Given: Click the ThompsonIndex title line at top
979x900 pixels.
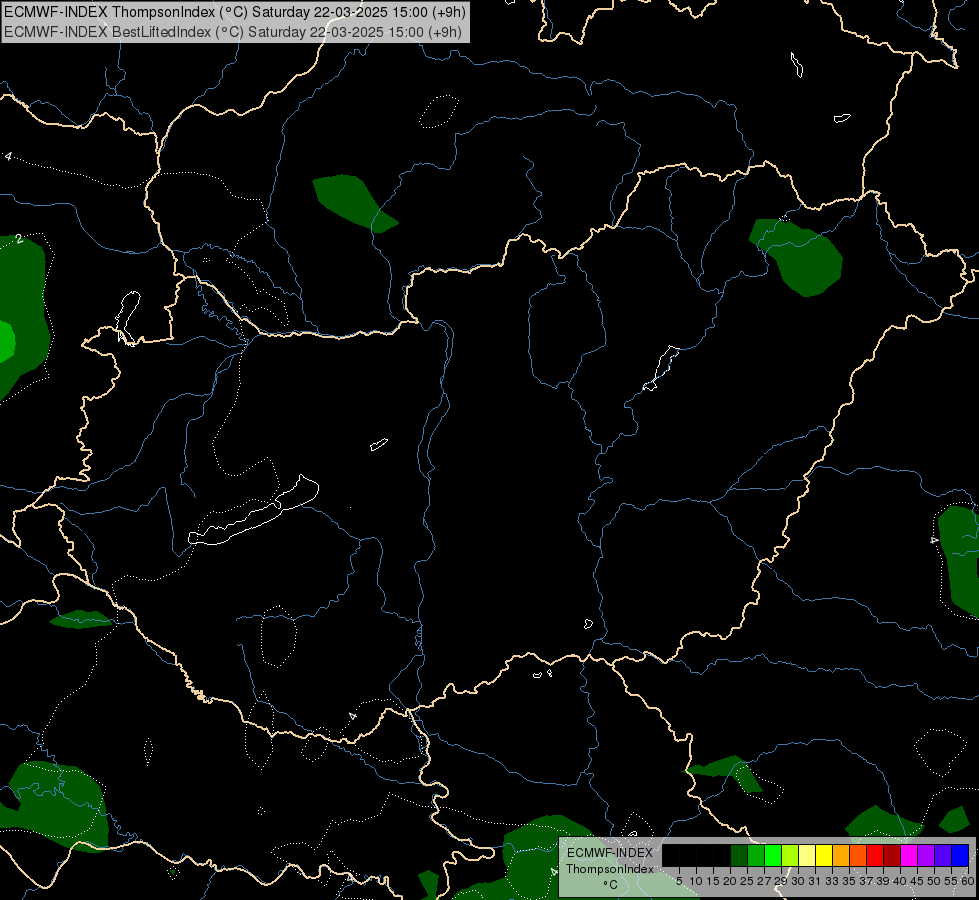Looking at the screenshot, I should coord(235,12).
